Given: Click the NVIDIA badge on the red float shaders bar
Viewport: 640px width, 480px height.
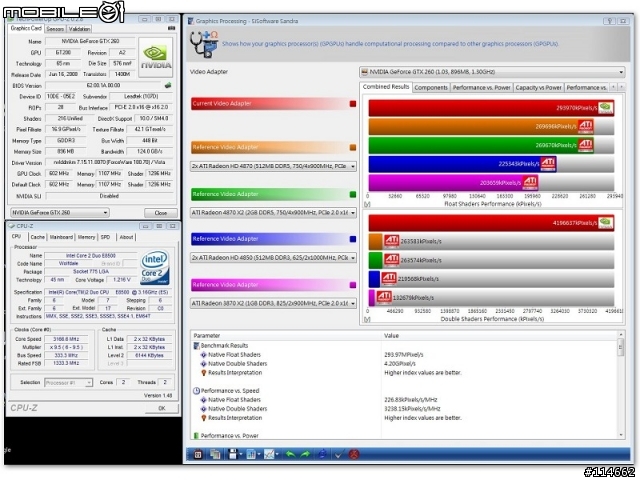Looking at the screenshot, I should point(606,108).
